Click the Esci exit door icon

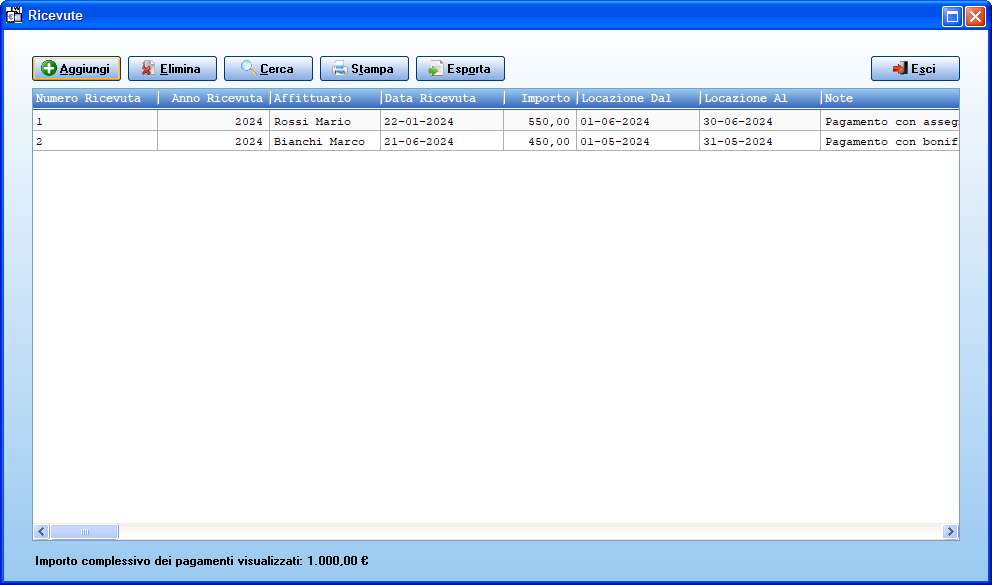(900, 68)
